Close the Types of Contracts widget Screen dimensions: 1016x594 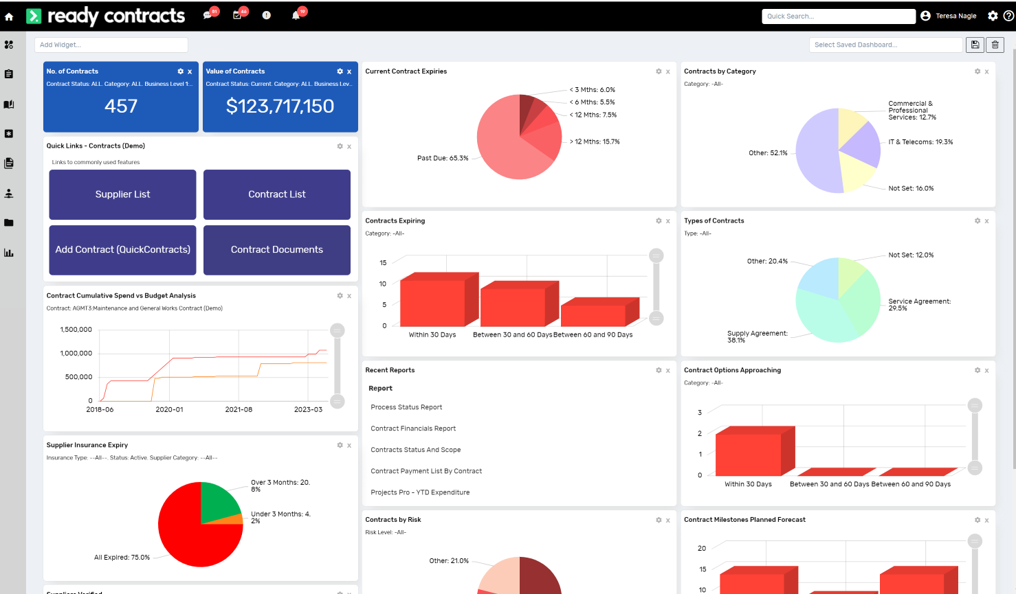coord(987,222)
